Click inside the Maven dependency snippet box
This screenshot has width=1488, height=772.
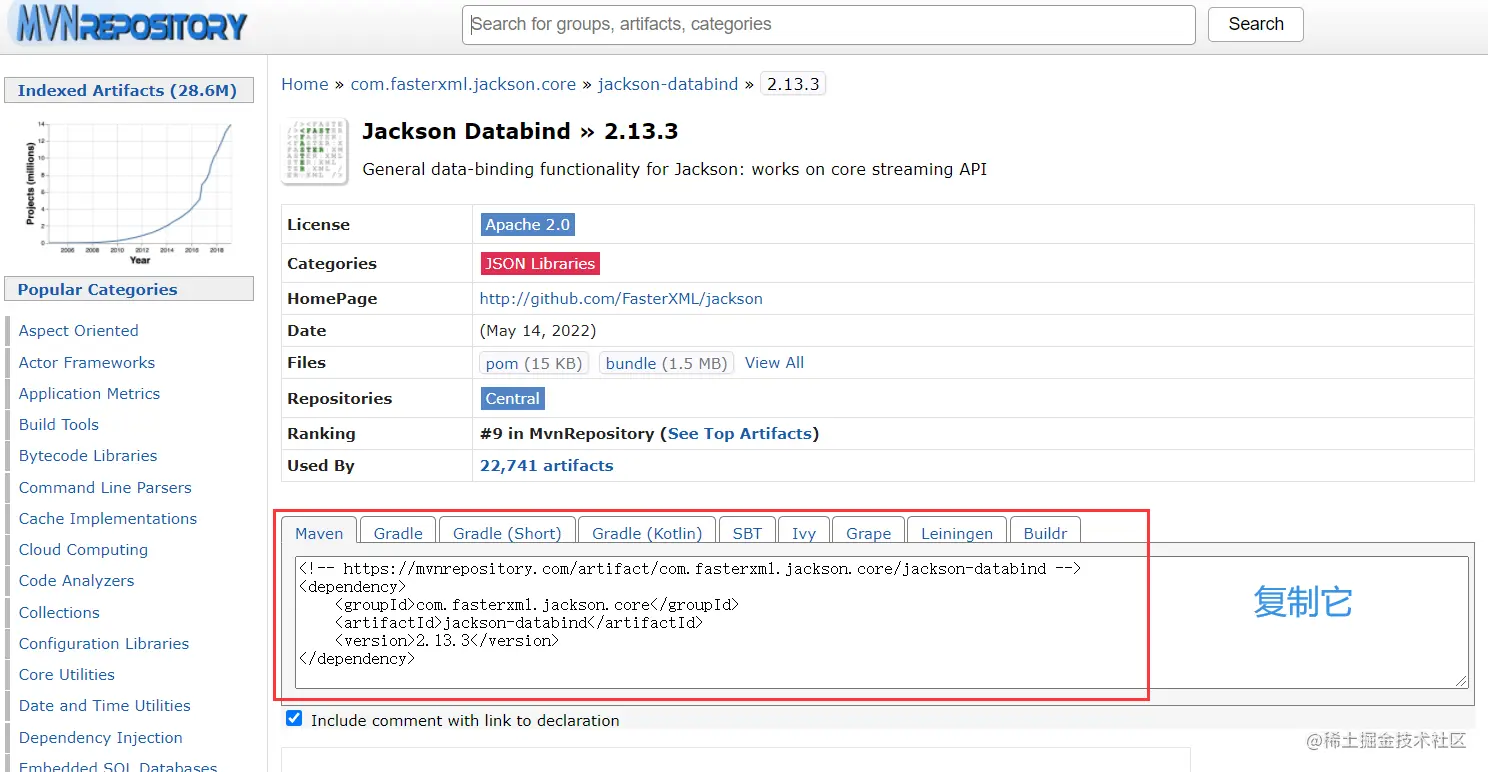coord(882,622)
